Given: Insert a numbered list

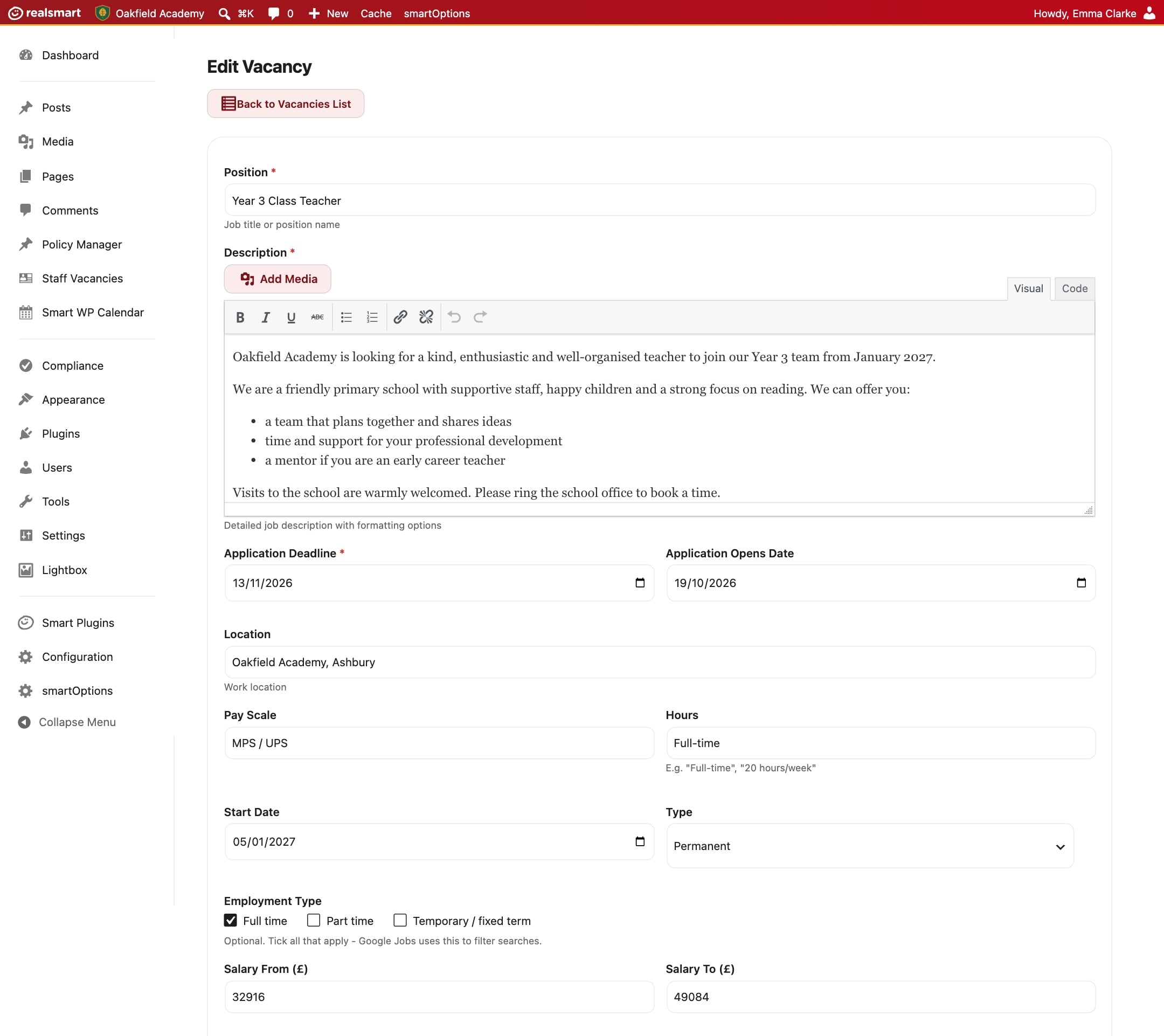Looking at the screenshot, I should tap(372, 317).
